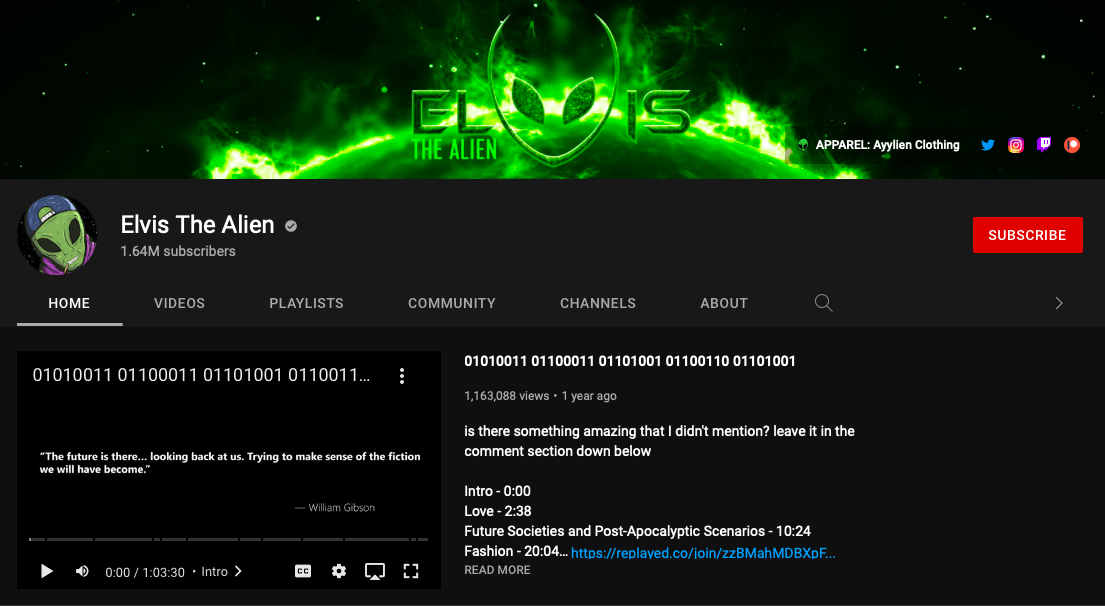Viewport: 1105px width, 606px height.
Task: Toggle closed captions on the video
Action: point(303,571)
